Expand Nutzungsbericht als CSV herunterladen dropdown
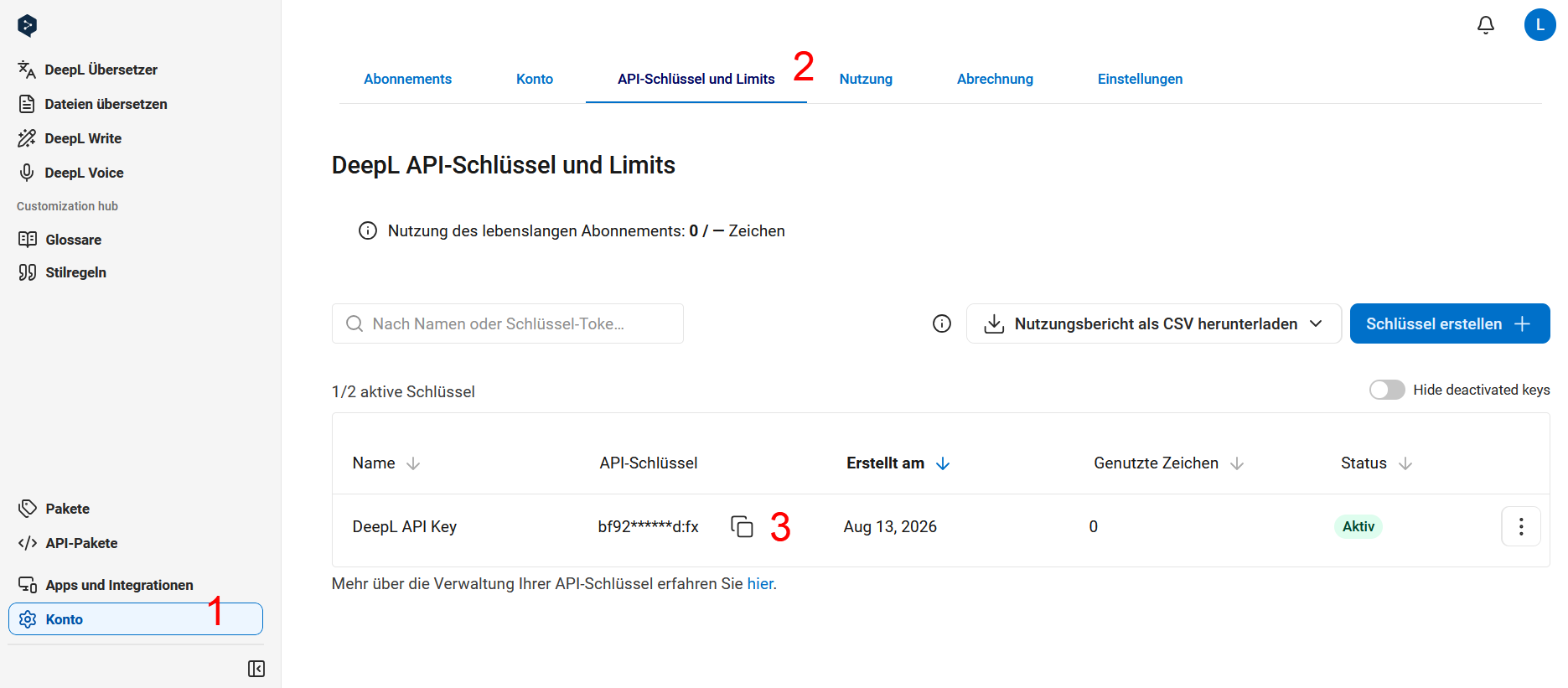Image resolution: width=1568 pixels, height=688 pixels. [1153, 323]
